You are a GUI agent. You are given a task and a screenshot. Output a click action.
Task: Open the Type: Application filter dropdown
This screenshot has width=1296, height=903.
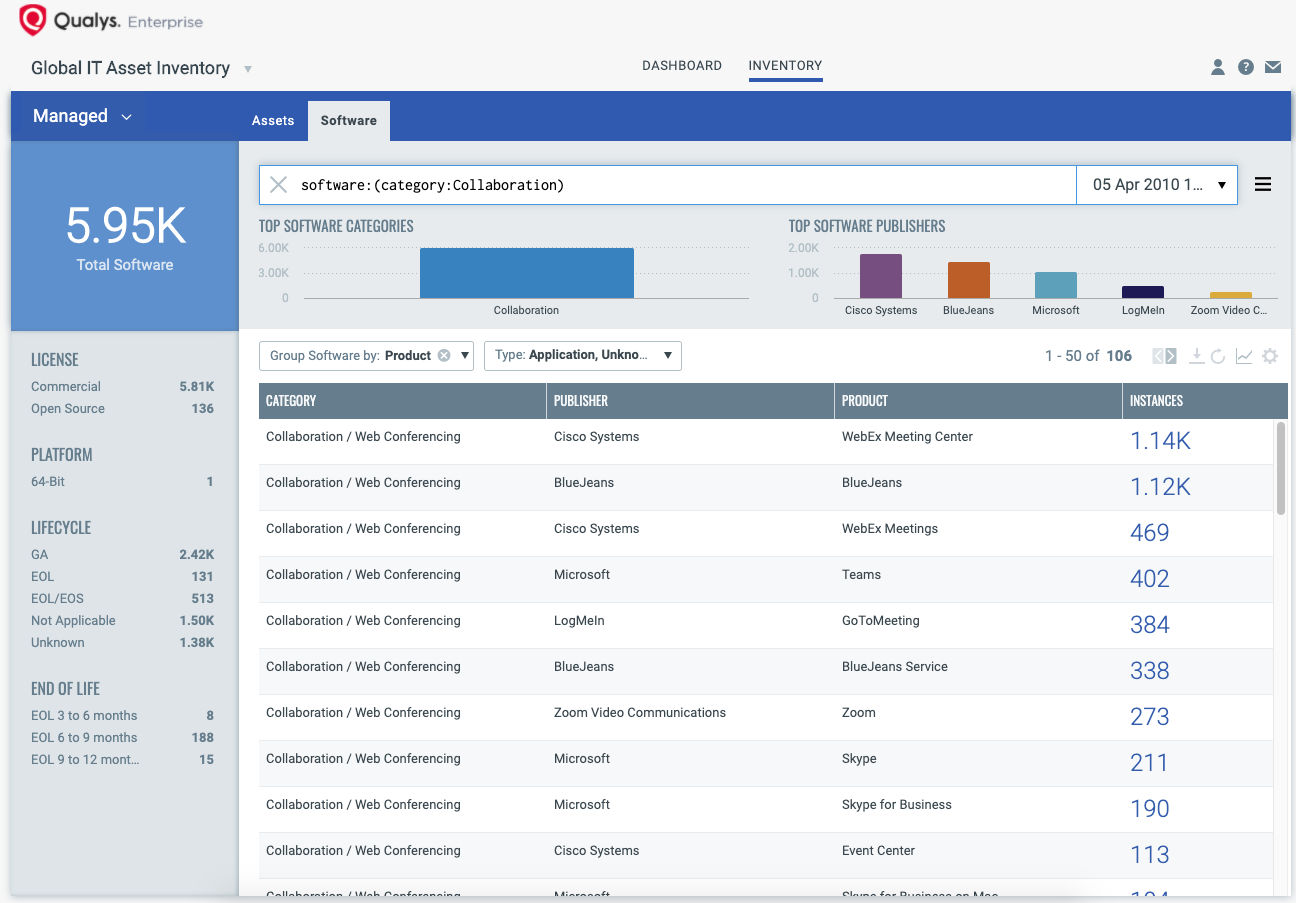583,355
